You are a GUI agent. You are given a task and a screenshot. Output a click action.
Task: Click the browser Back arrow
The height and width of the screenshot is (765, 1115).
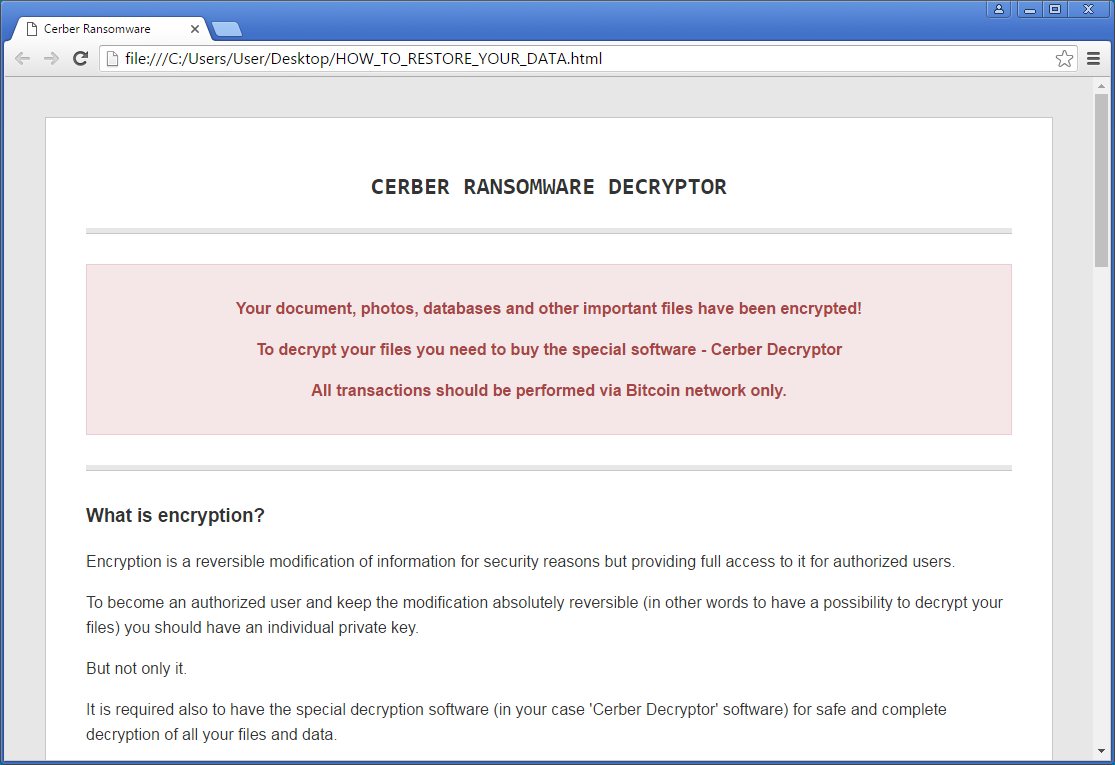coord(22,59)
